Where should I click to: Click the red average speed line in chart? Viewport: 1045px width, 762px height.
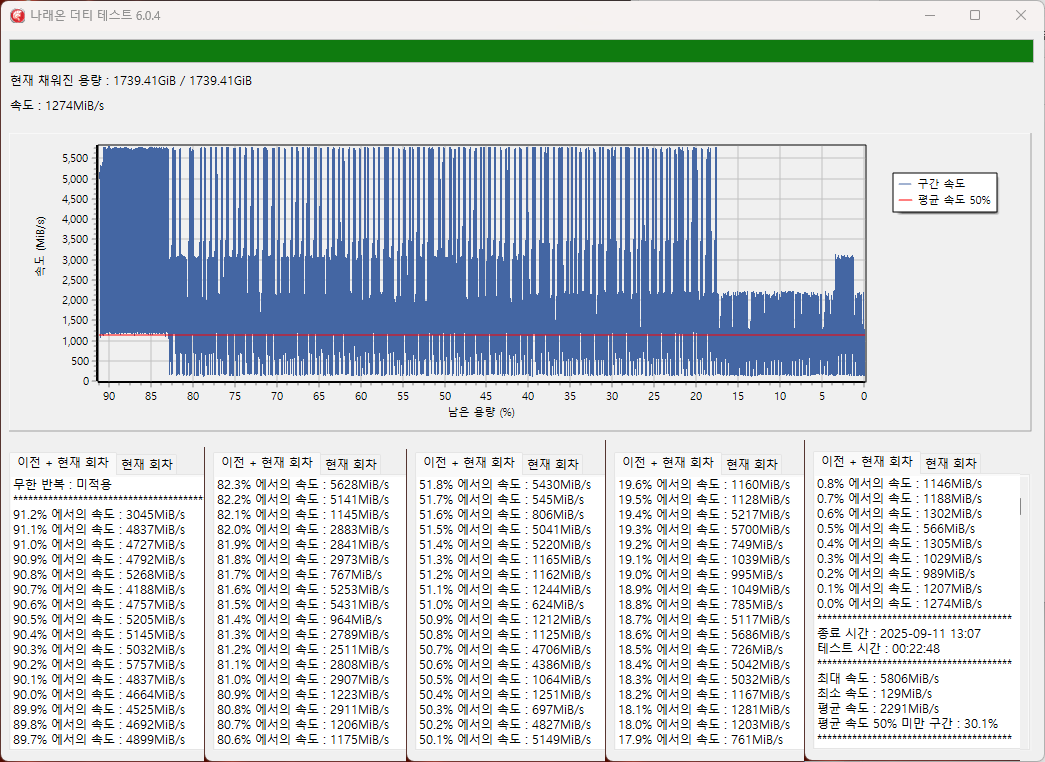(x=483, y=335)
